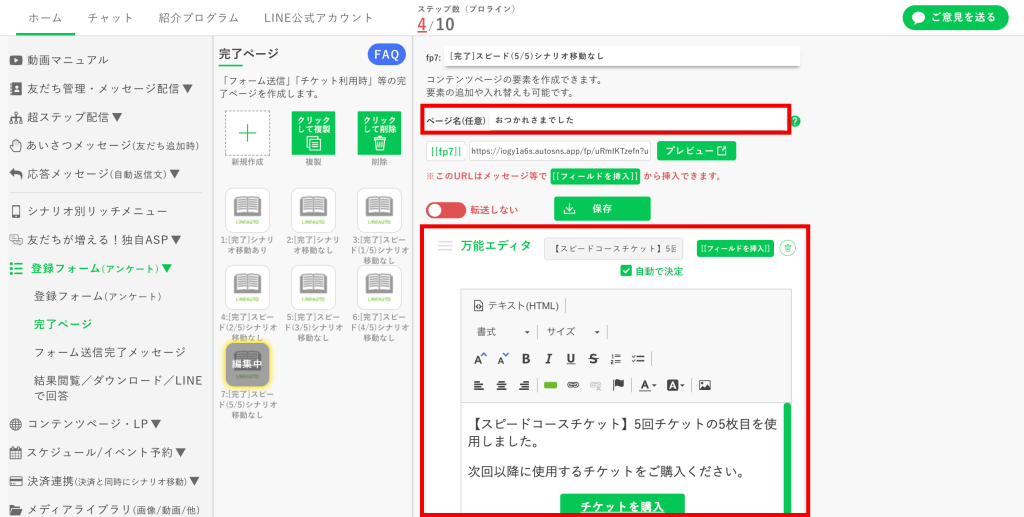Expand 友だちが増える!独自ASP menu
The width and height of the screenshot is (1024, 517).
tap(96, 240)
